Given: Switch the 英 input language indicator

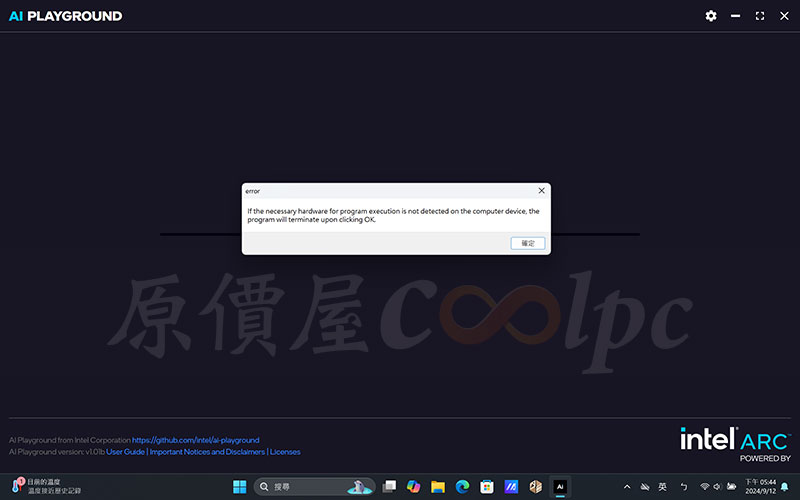Looking at the screenshot, I should click(x=662, y=487).
